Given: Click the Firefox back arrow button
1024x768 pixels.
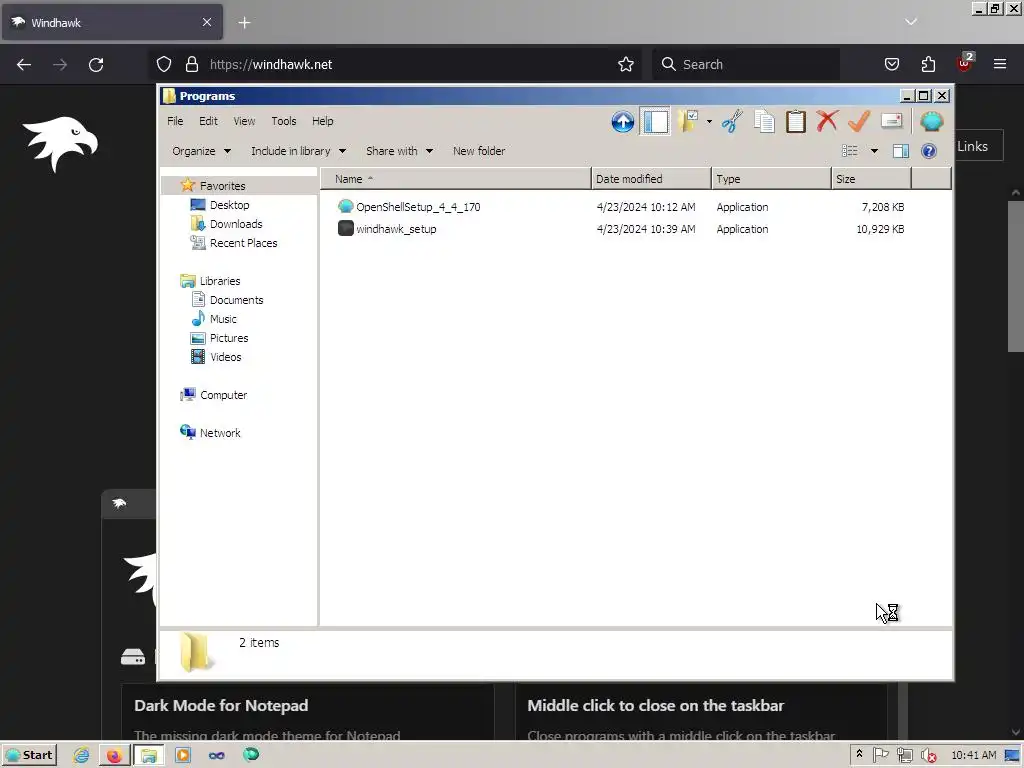Looking at the screenshot, I should click(x=24, y=64).
